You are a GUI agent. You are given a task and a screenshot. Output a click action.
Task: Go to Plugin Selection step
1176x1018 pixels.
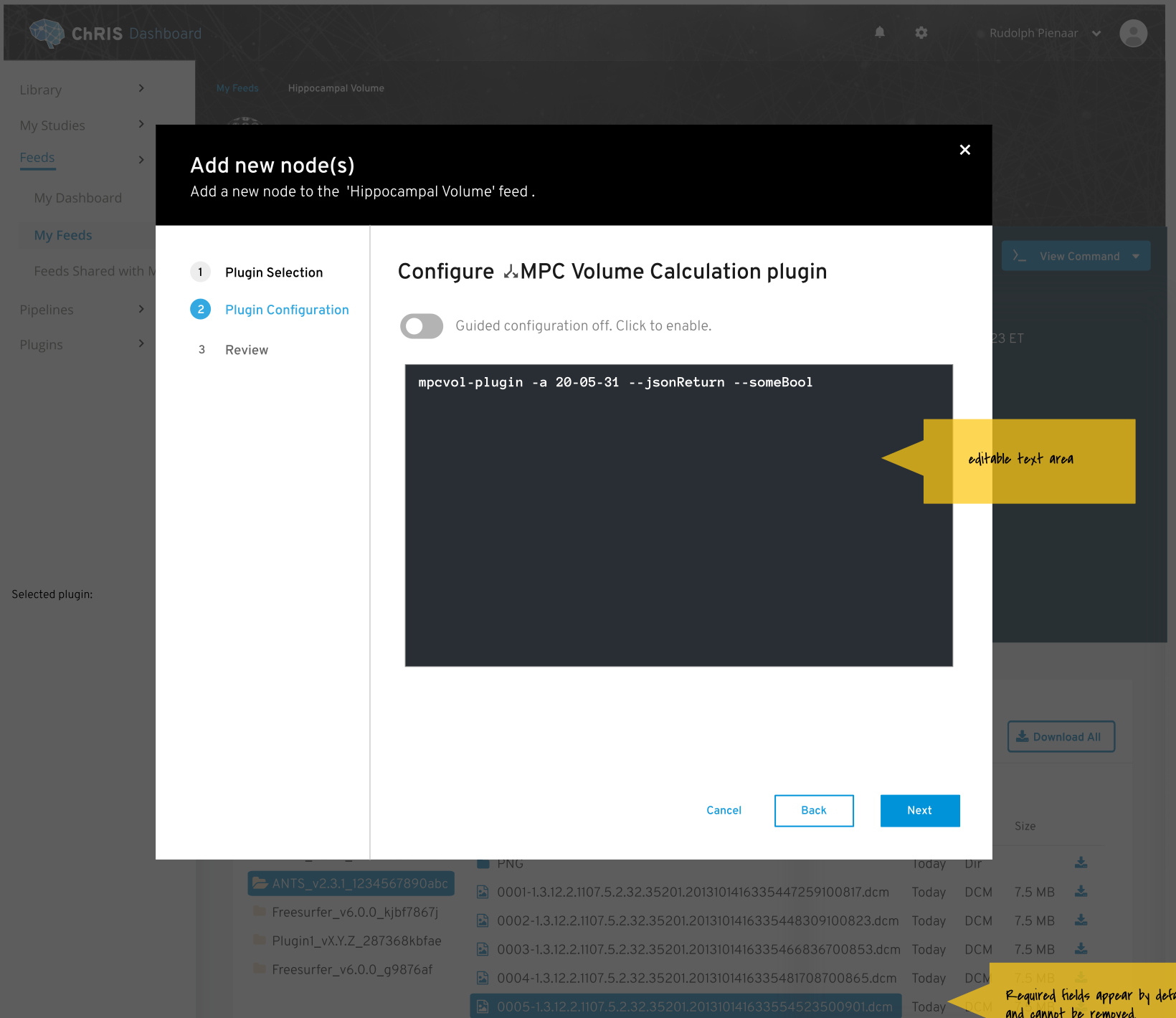pos(274,272)
